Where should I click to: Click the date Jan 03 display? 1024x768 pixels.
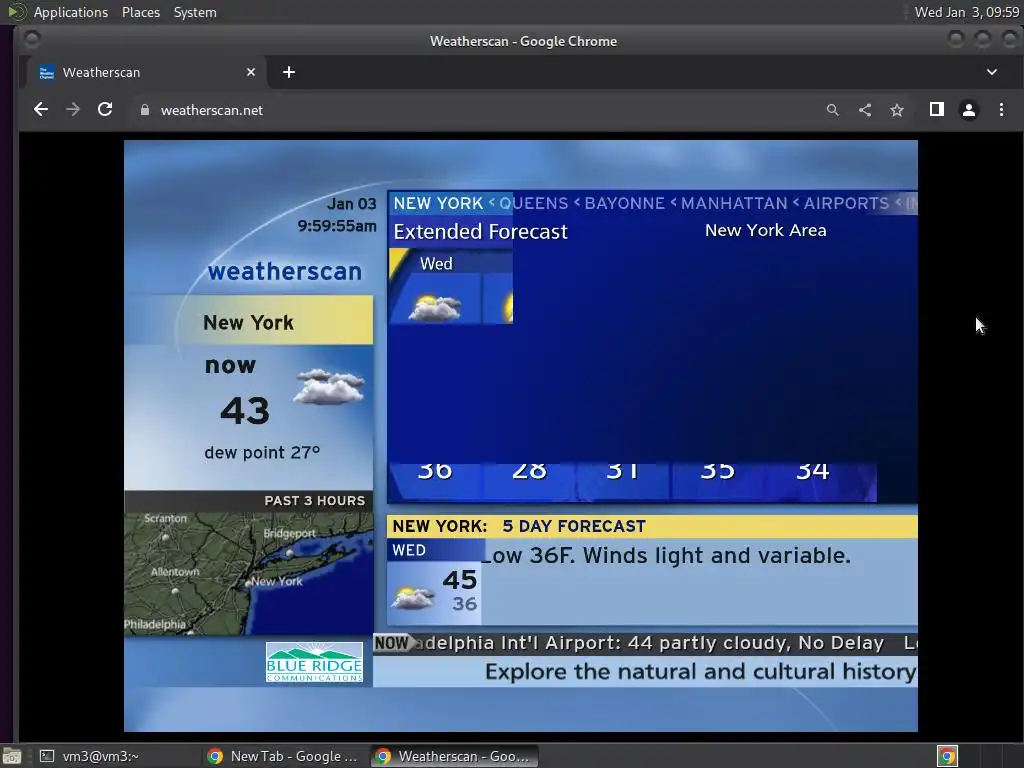[x=351, y=204]
